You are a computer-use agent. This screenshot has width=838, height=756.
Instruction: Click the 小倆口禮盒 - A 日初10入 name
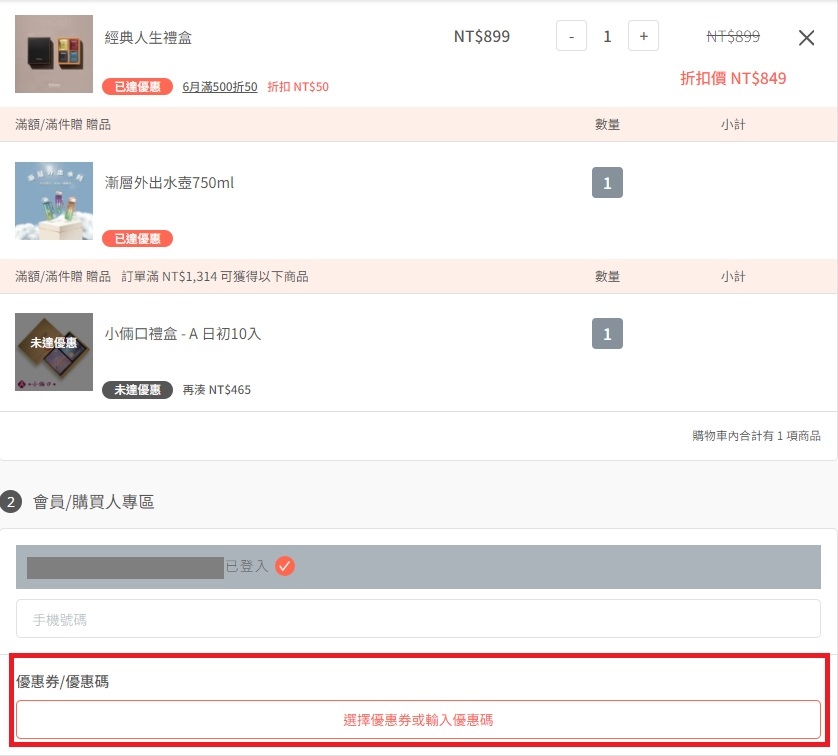point(183,334)
